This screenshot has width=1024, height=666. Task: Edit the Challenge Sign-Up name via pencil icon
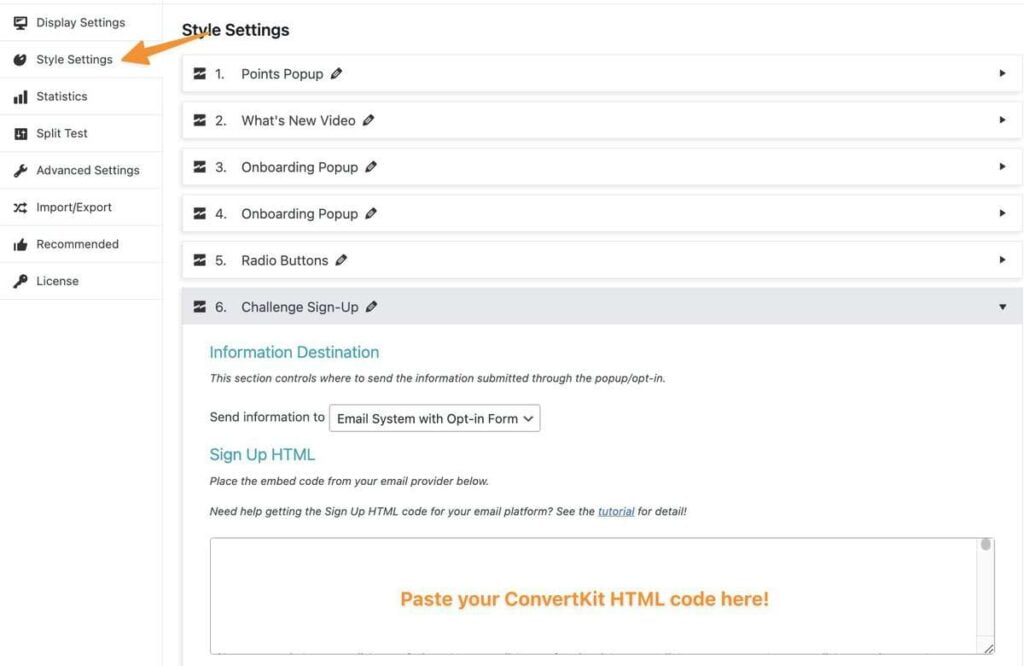pyautogui.click(x=372, y=306)
